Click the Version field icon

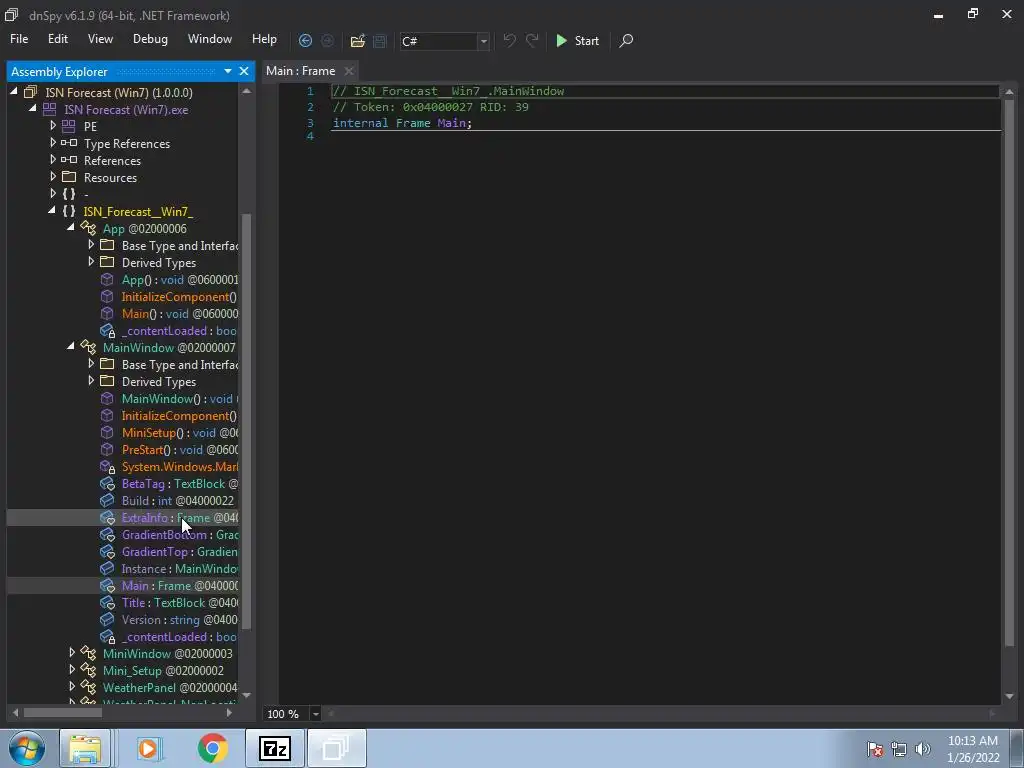click(107, 620)
